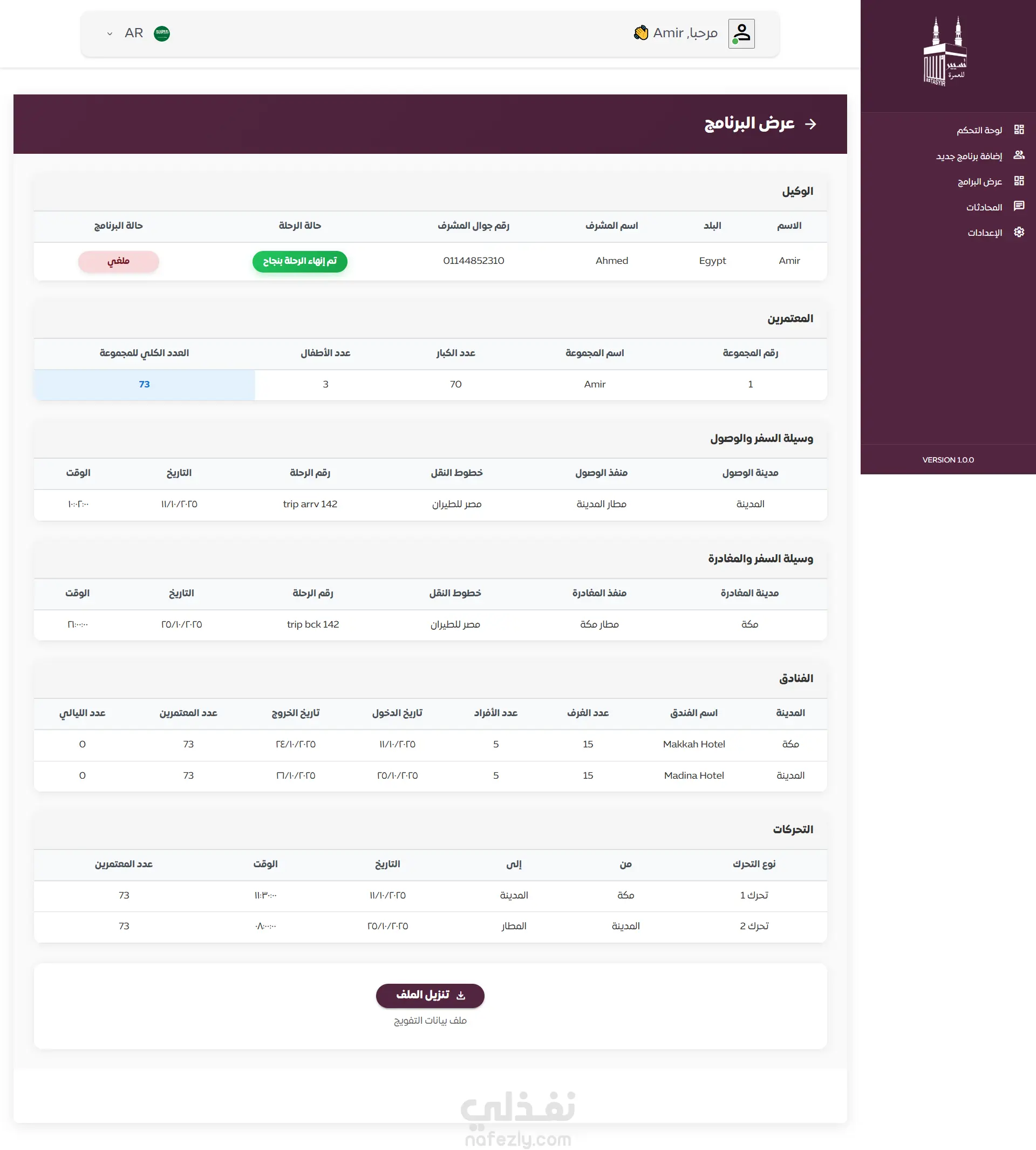Click the highlighted total count 73 cell
This screenshot has width=1036, height=1150.
click(144, 384)
